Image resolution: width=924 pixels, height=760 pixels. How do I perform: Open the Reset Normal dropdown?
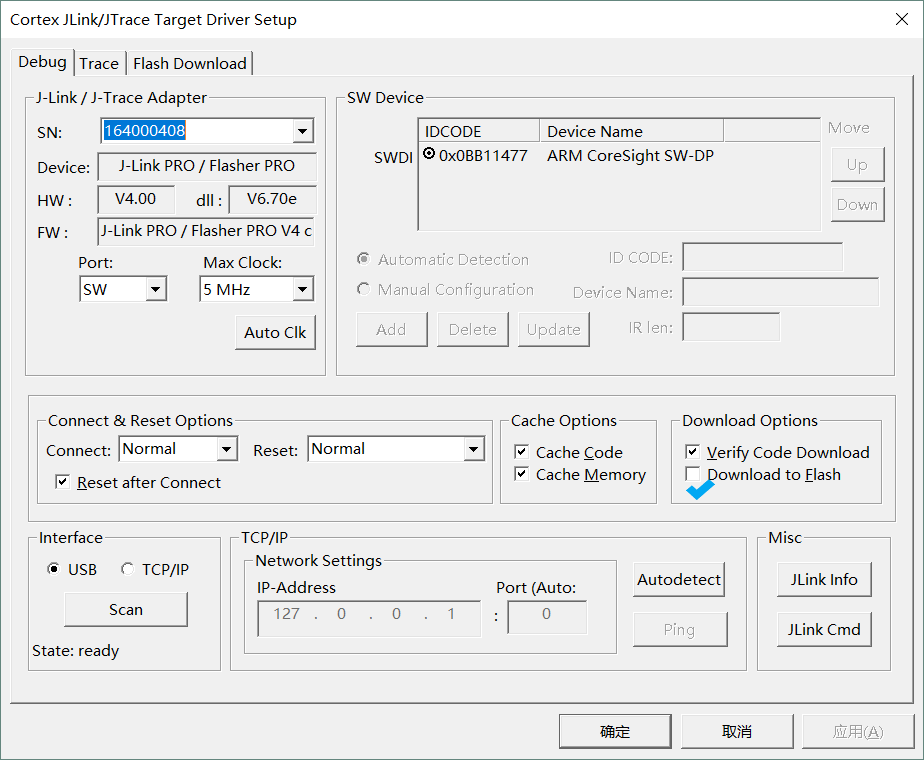(x=473, y=450)
